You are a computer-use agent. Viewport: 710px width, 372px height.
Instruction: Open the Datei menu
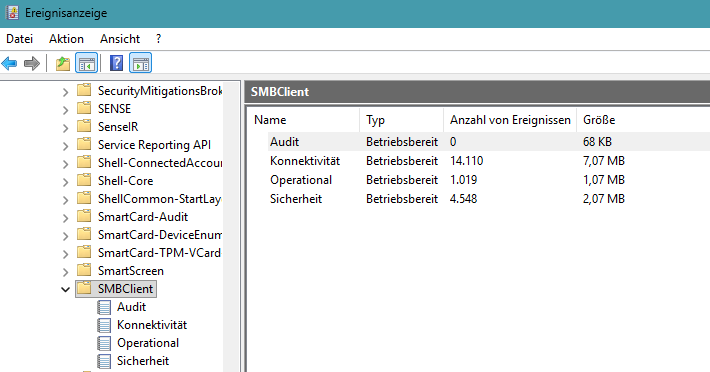pos(19,39)
